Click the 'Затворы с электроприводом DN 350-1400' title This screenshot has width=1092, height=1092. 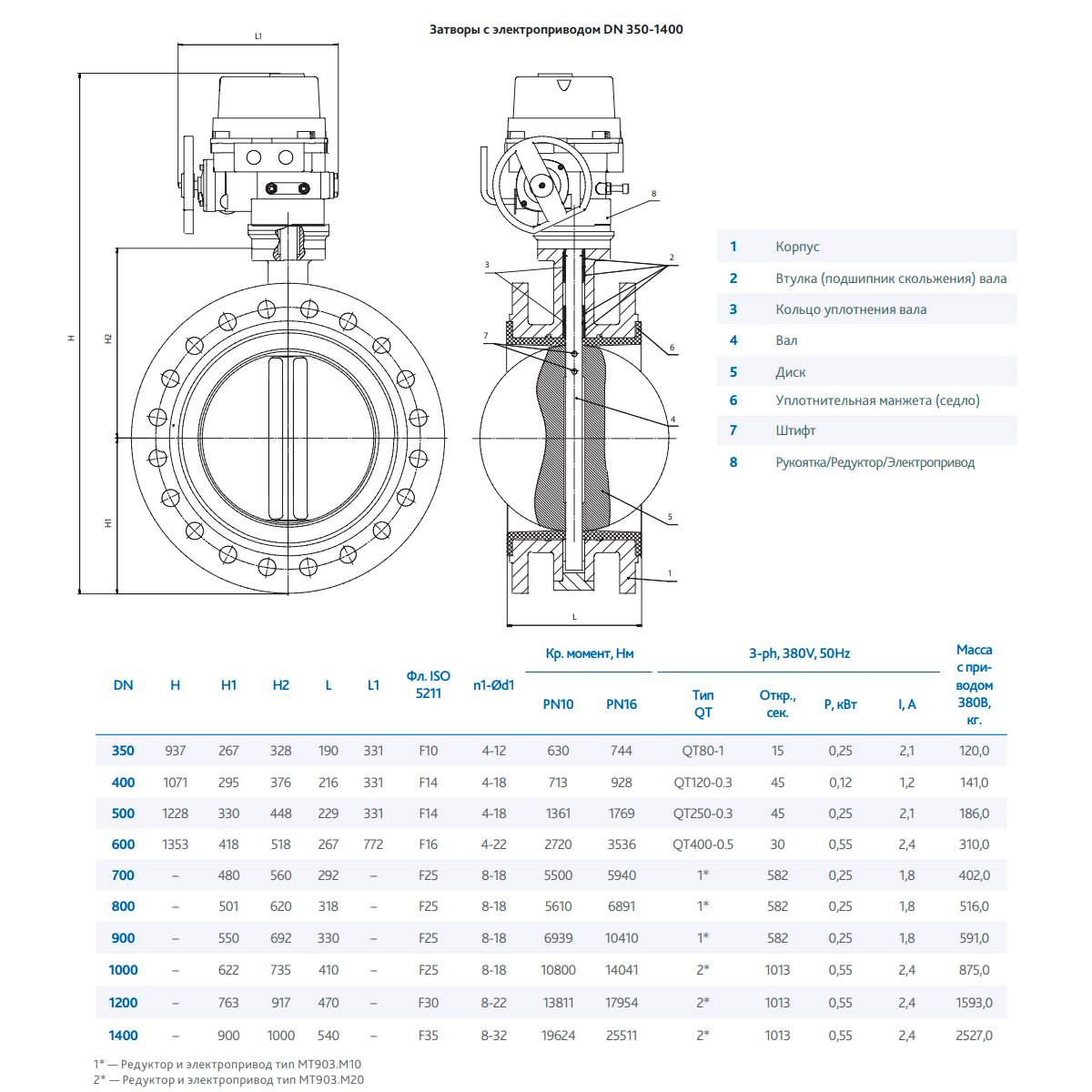click(x=556, y=29)
